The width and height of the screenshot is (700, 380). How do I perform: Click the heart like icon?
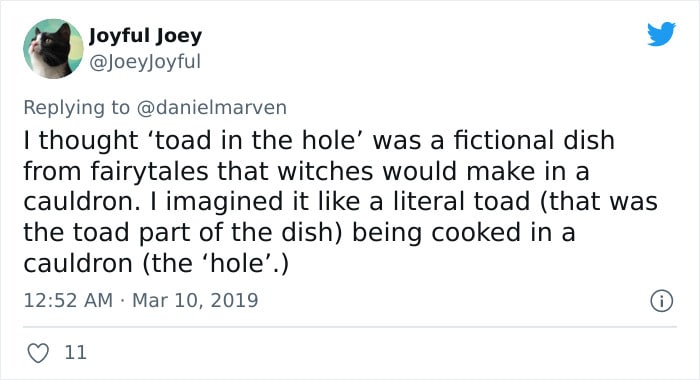pos(38,353)
